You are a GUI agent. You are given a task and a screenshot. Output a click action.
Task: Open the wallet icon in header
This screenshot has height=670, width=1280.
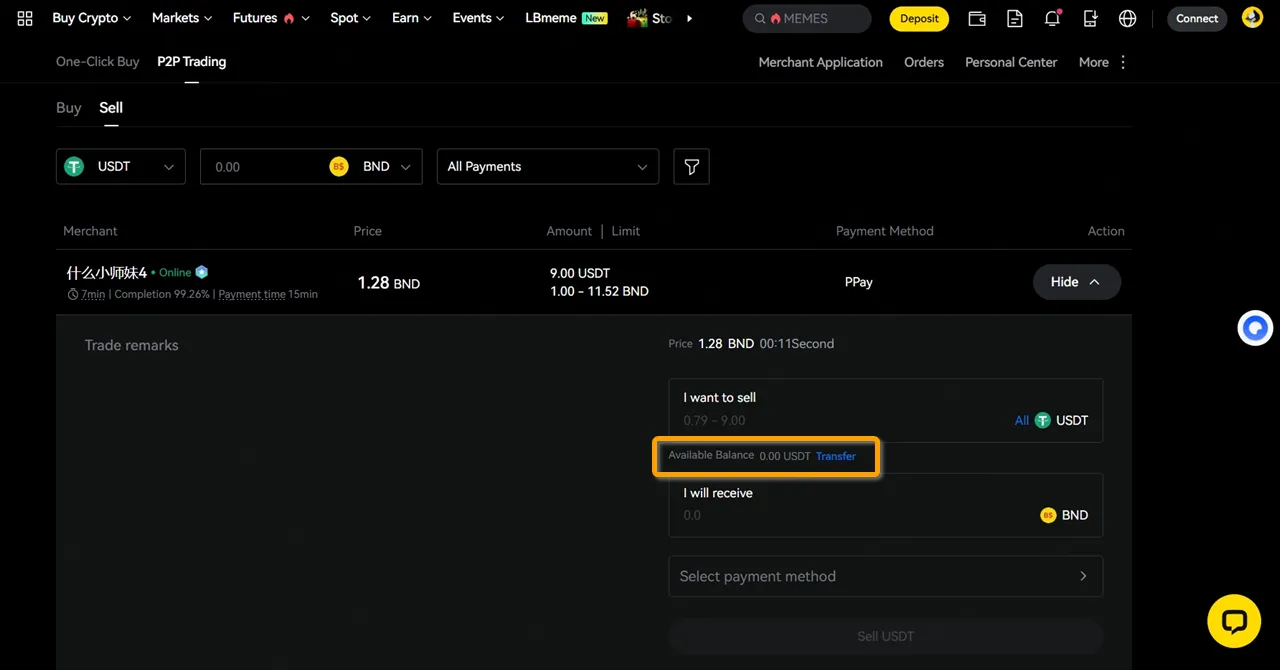(978, 18)
